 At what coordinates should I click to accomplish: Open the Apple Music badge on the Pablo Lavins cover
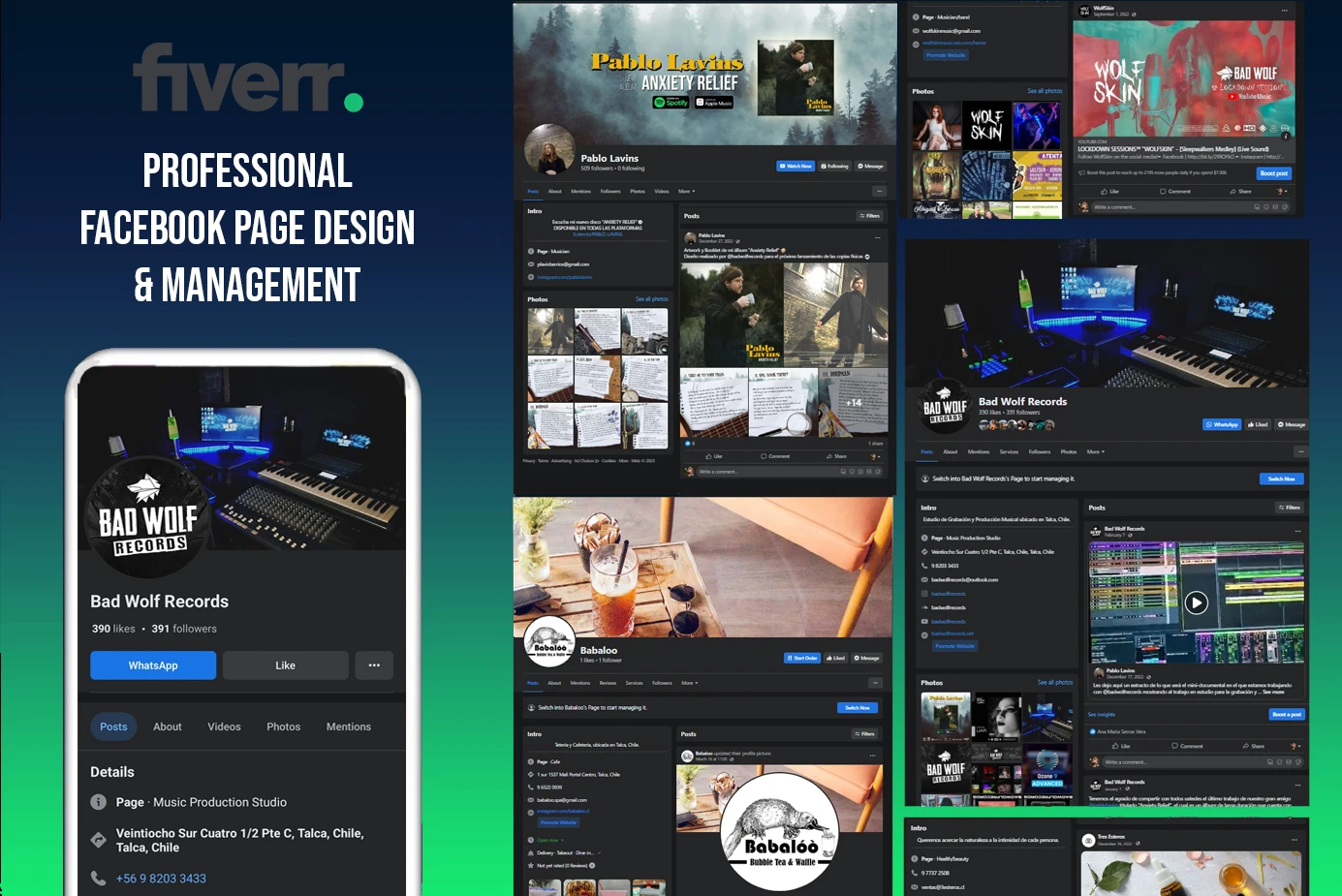click(x=714, y=102)
